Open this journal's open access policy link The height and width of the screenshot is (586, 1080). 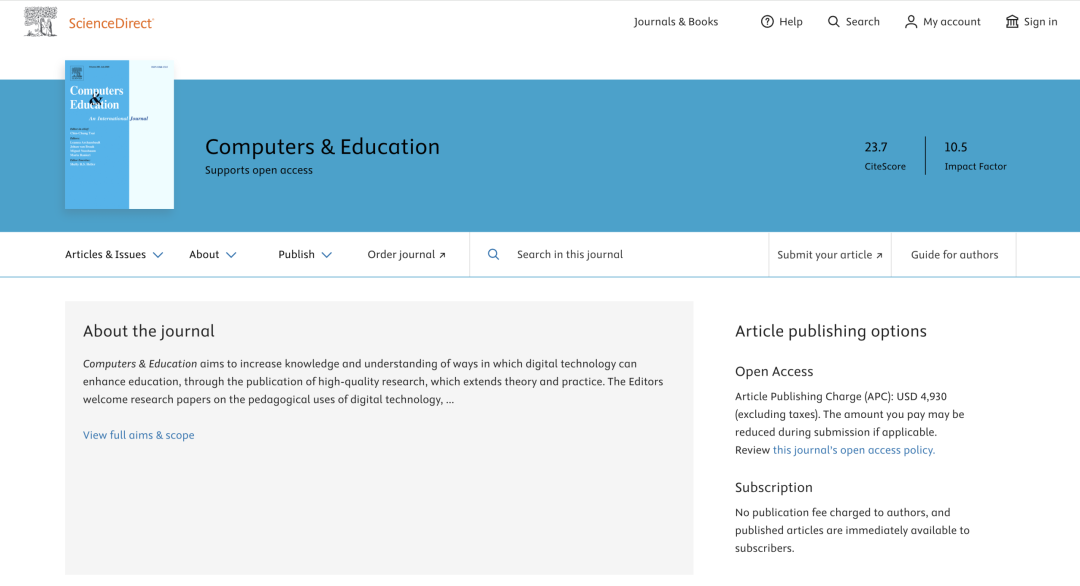854,450
